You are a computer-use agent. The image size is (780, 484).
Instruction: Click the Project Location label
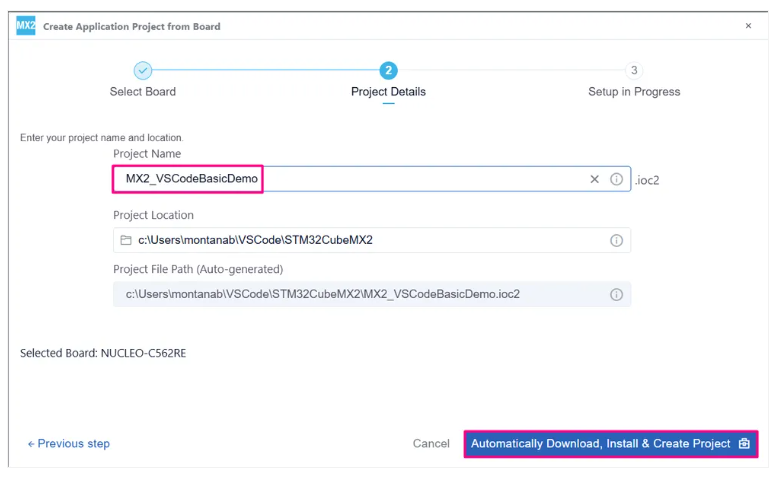coord(153,215)
